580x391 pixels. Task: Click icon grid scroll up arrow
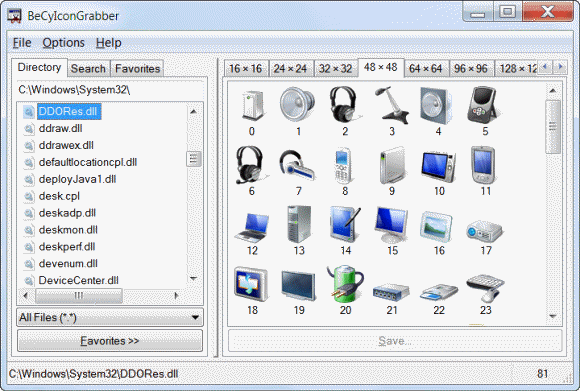553,90
